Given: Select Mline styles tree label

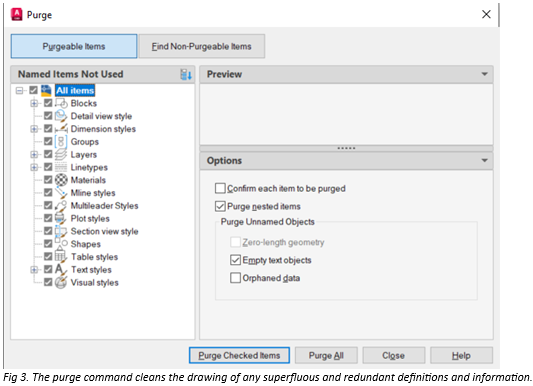Looking at the screenshot, I should coord(93,193).
